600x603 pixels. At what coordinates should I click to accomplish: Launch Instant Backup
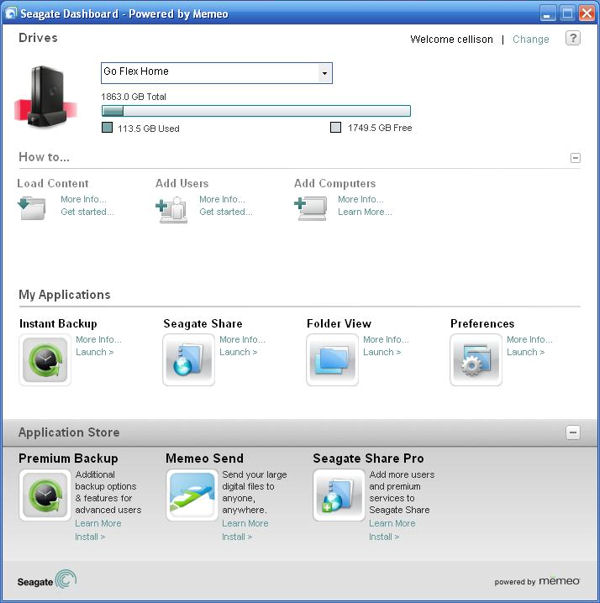(94, 352)
